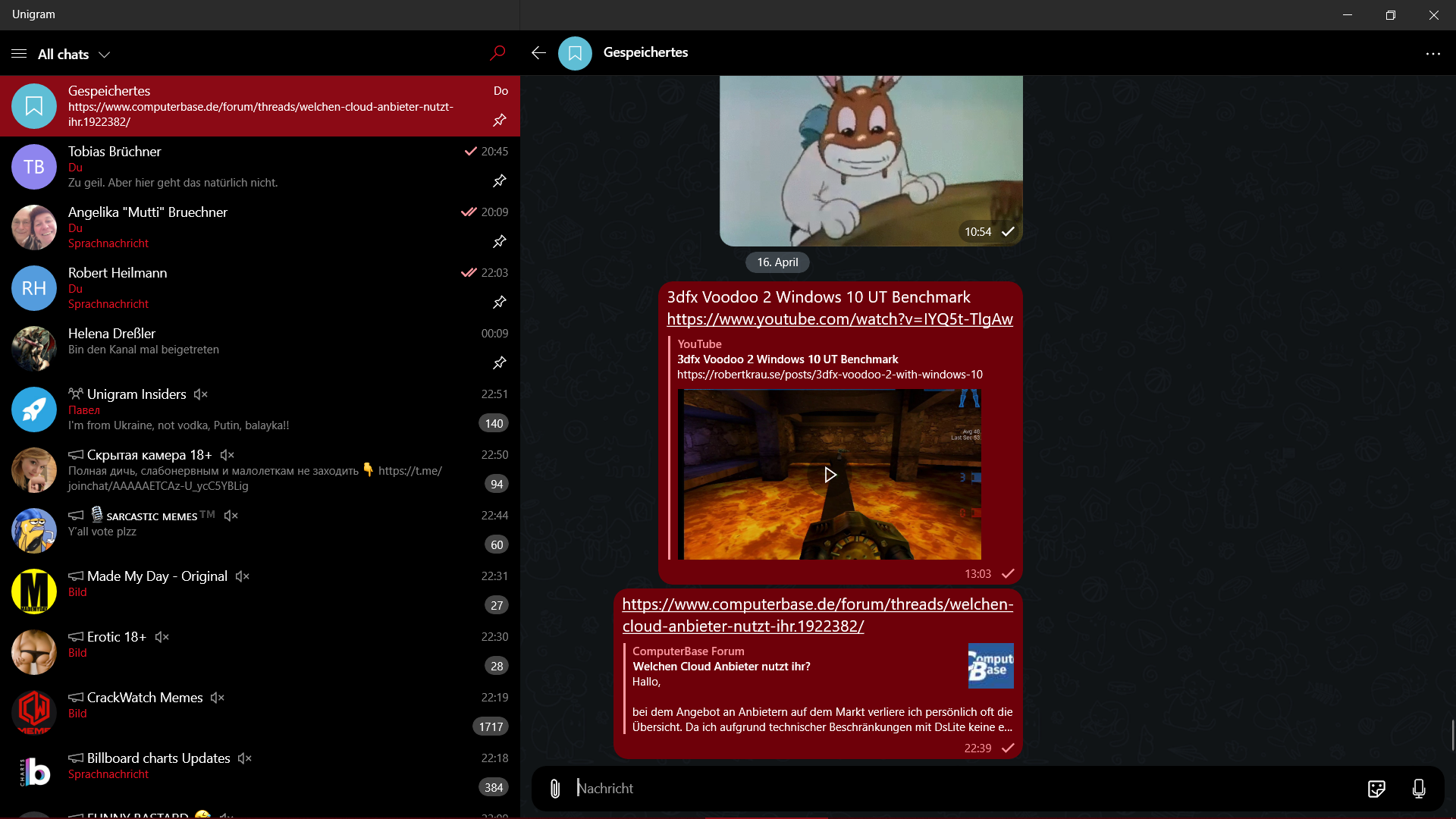Click the Gespeichertes bookmark avatar in header

click(x=575, y=53)
